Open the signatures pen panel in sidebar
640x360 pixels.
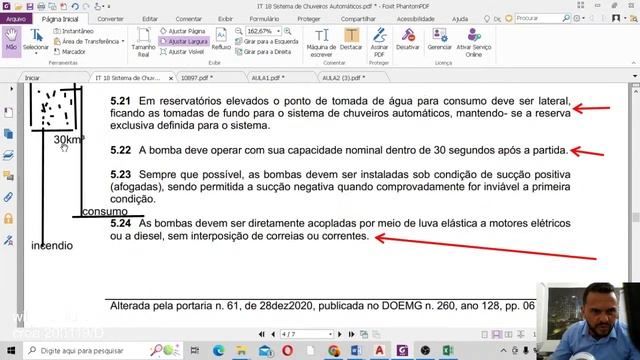[8, 240]
